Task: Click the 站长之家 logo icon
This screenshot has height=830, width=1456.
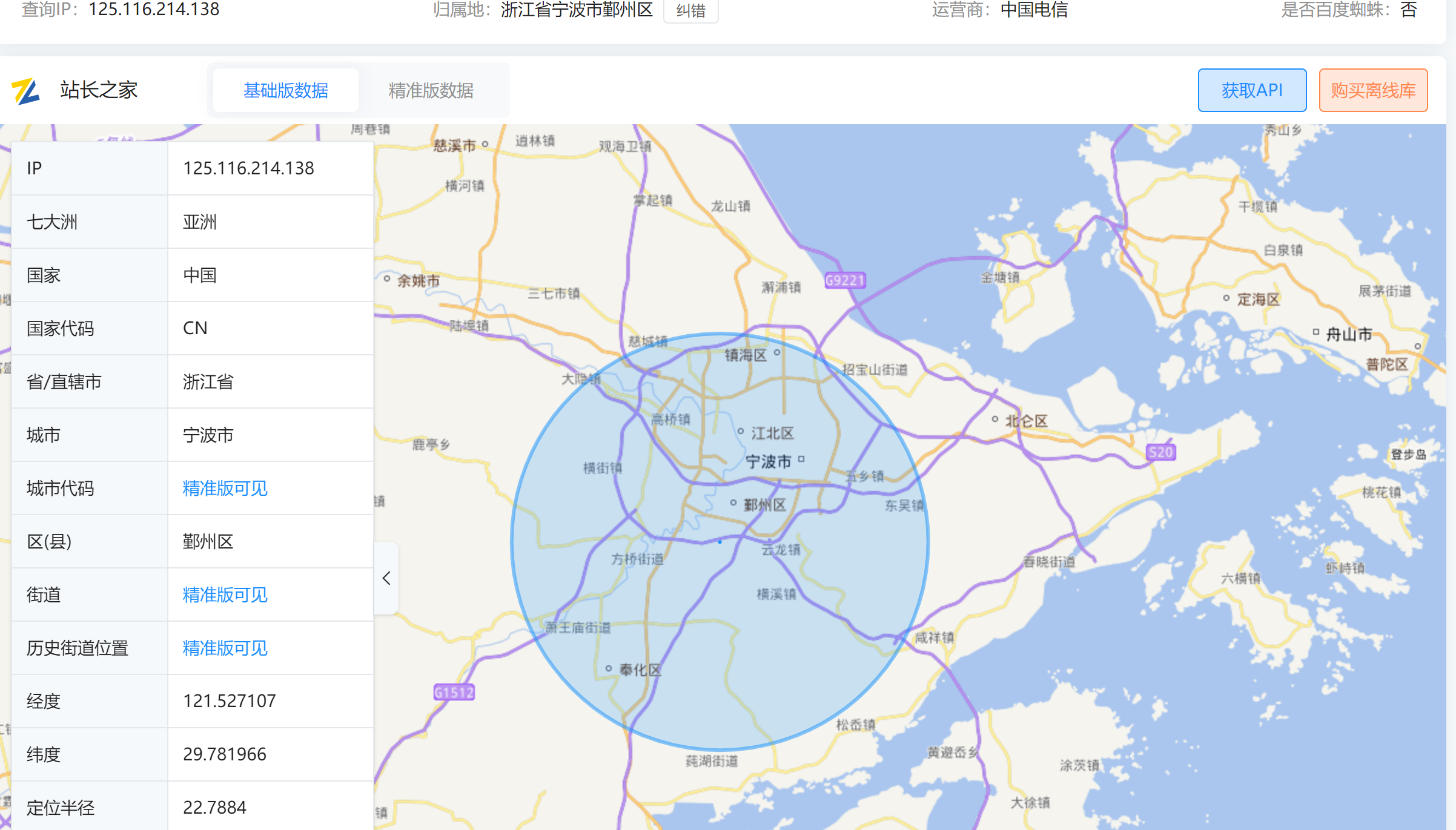Action: (x=25, y=91)
